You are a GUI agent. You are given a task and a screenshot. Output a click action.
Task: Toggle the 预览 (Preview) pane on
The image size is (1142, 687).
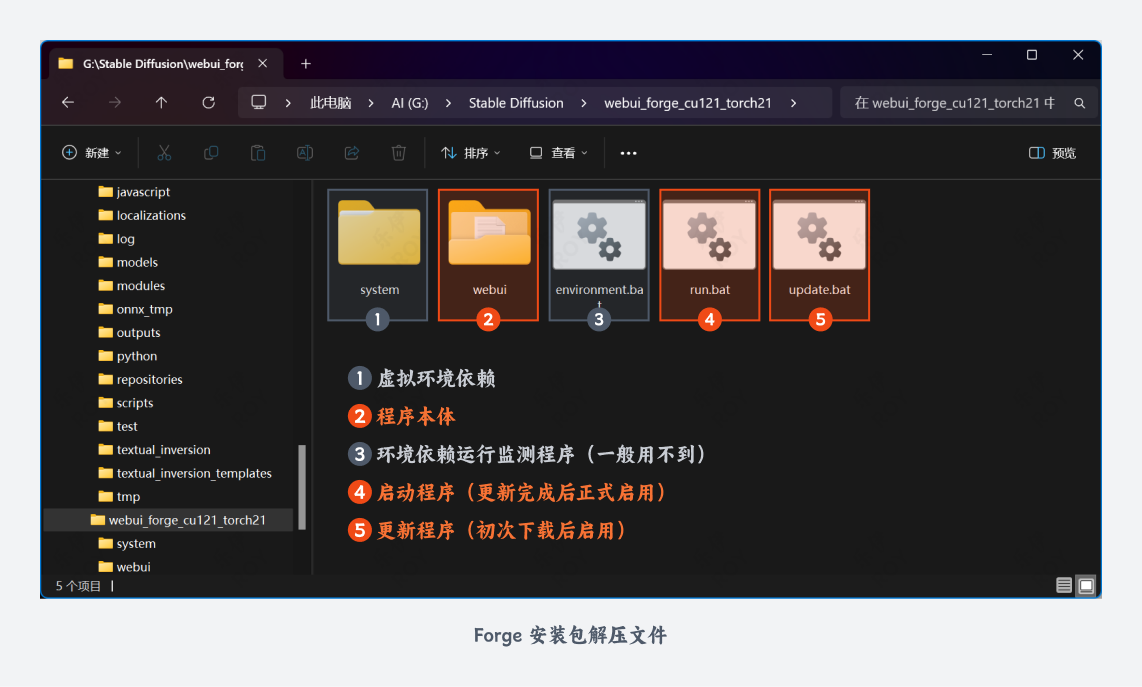point(1051,152)
